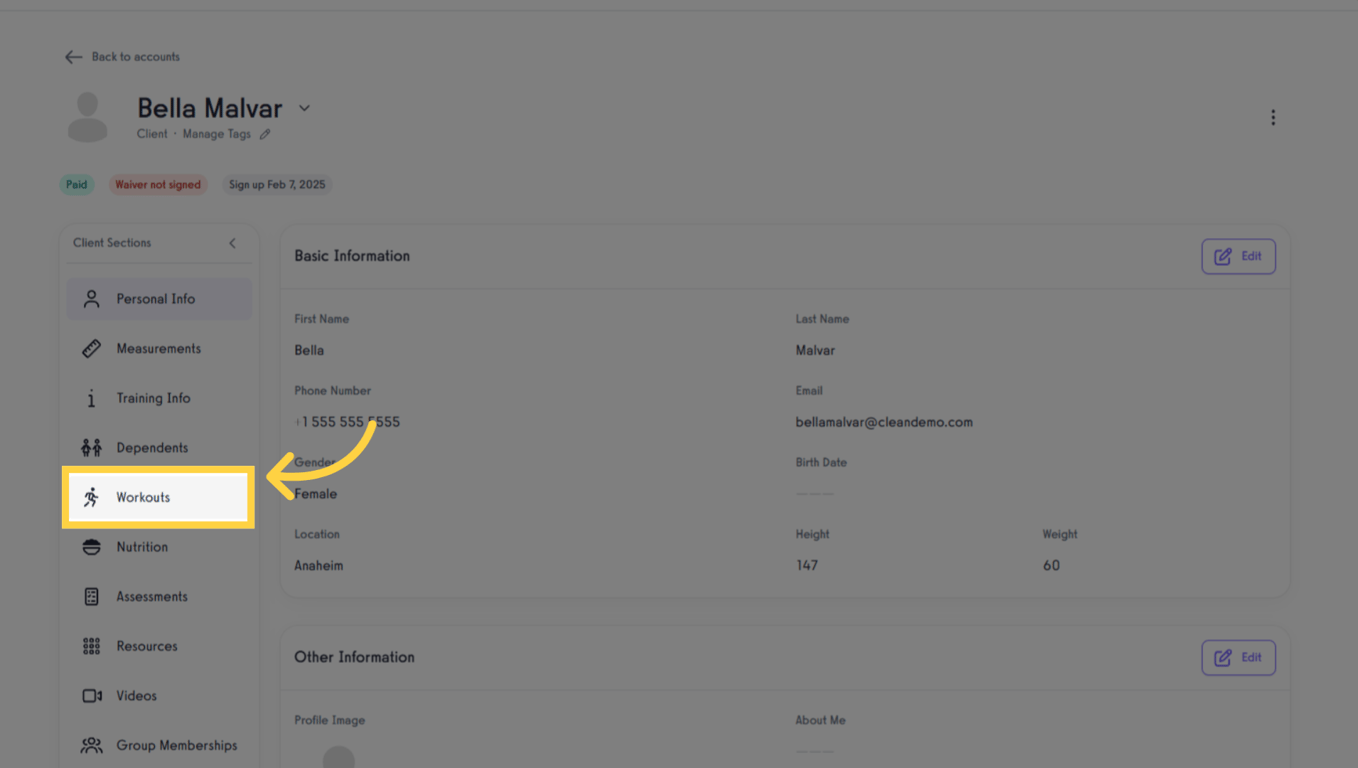Screen dimensions: 1358x768
Task: Click the Nutrition bowl icon
Action: [x=91, y=547]
